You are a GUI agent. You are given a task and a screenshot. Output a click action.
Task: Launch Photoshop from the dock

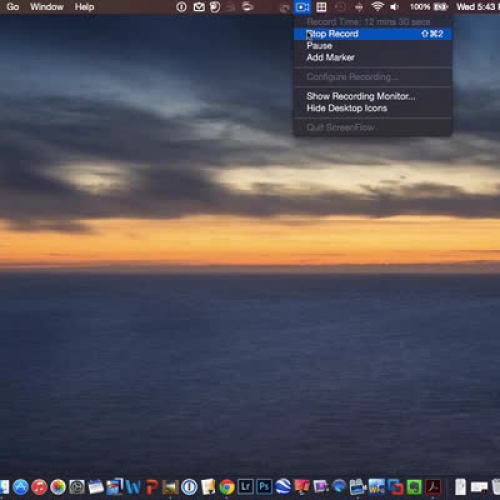pos(264,487)
